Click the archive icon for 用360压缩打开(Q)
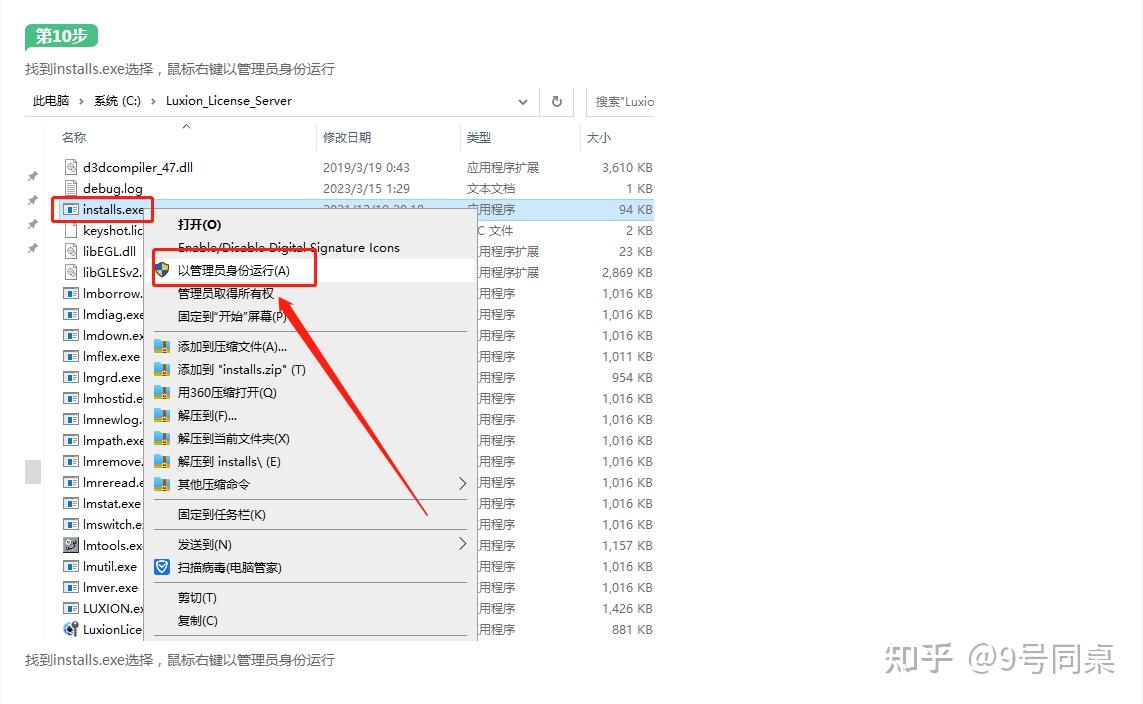This screenshot has width=1143, height=704. point(162,393)
